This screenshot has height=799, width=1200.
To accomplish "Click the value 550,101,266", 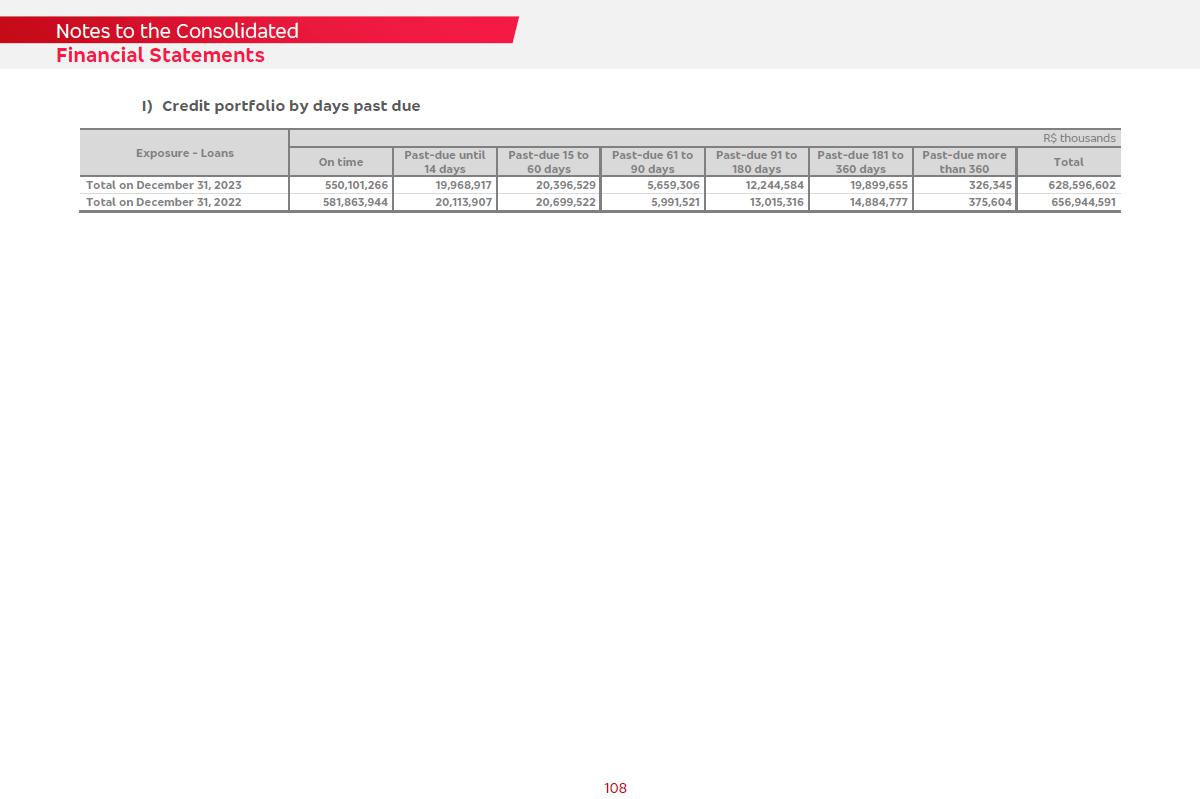I will point(356,185).
